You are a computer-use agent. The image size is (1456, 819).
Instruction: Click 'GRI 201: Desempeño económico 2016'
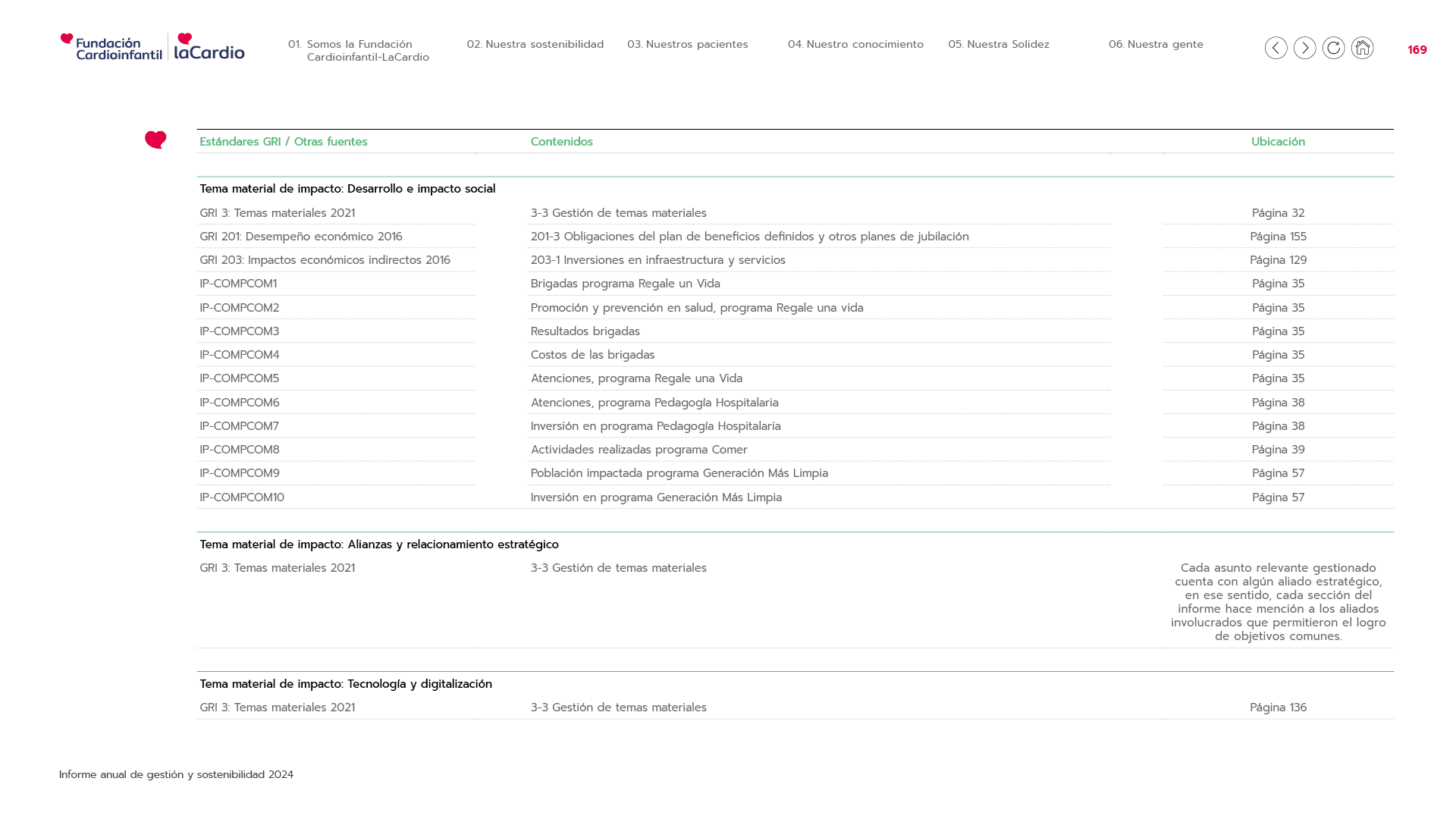pos(301,237)
